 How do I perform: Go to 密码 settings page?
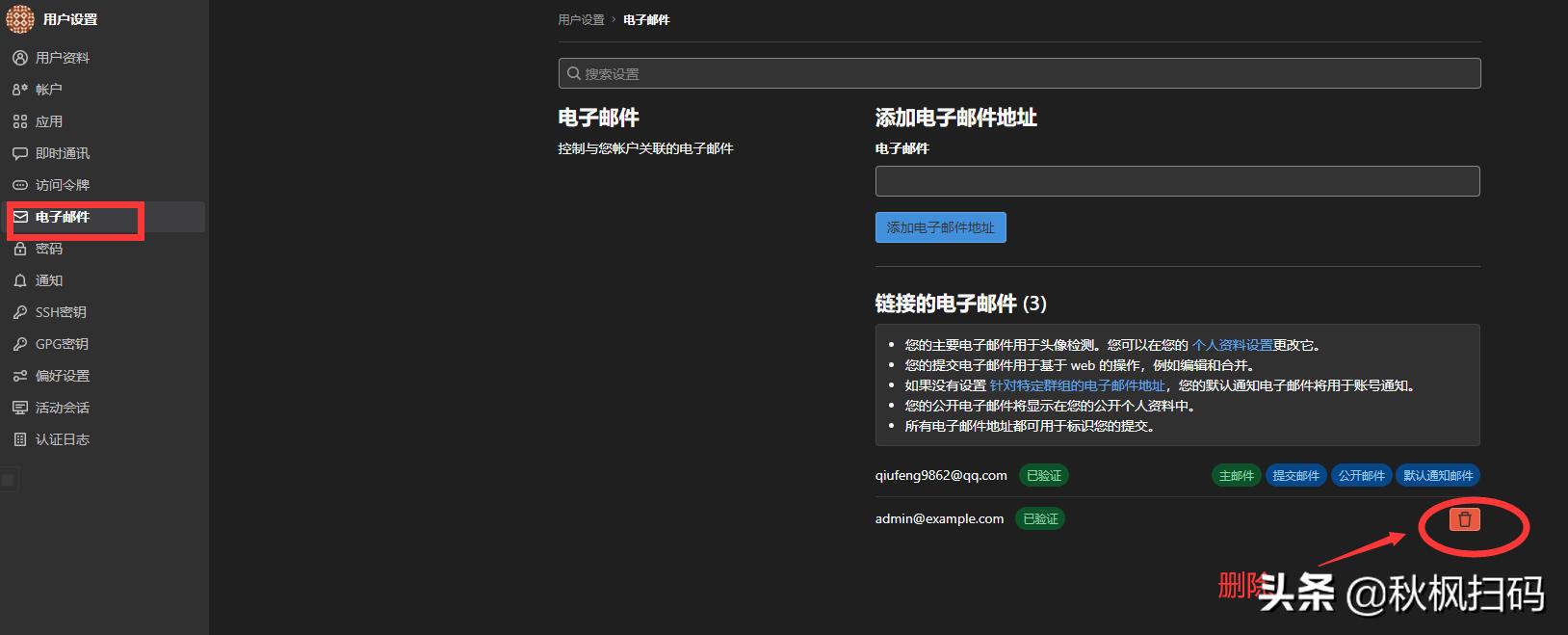click(104, 249)
